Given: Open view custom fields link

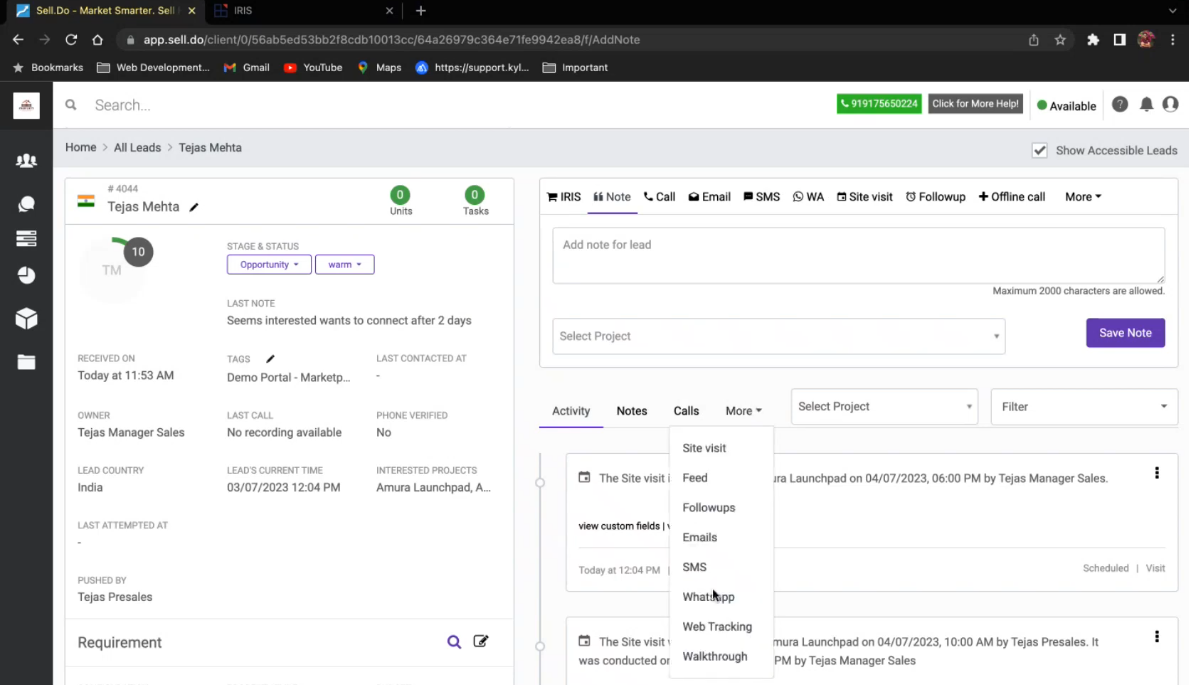Looking at the screenshot, I should (619, 526).
